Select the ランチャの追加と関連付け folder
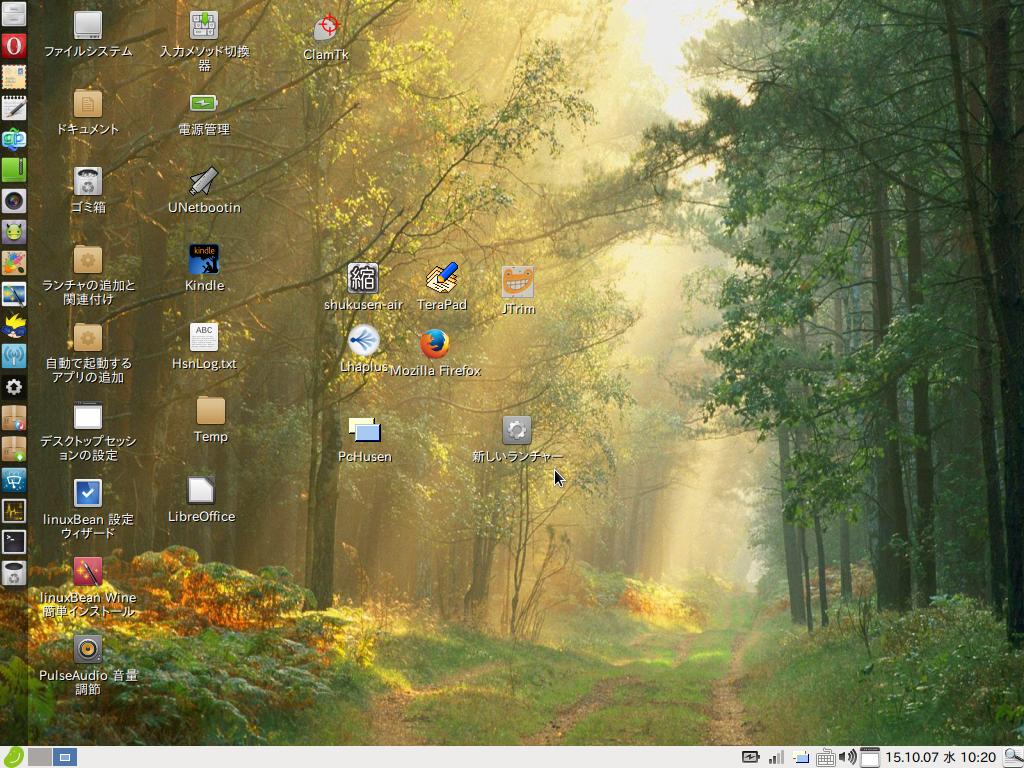The image size is (1024, 768). click(x=88, y=275)
